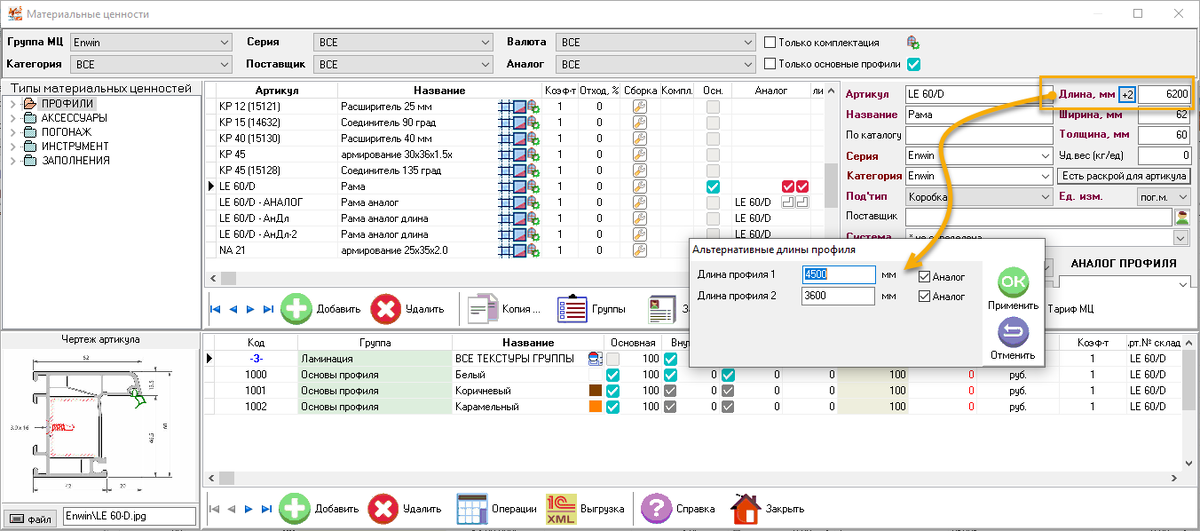The height and width of the screenshot is (531, 1200).
Task: Click the Код column header in the bottom table
Action: (x=256, y=342)
